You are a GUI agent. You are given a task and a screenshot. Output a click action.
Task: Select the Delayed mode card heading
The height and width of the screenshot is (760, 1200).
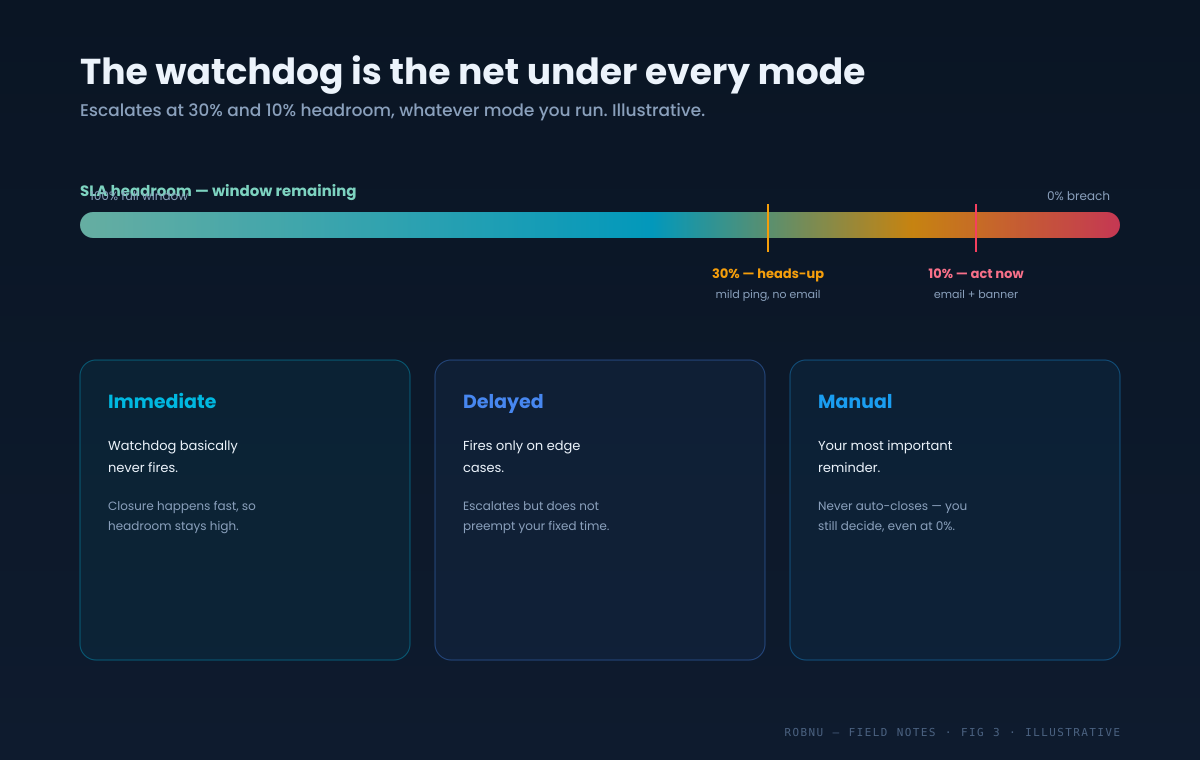(x=503, y=401)
